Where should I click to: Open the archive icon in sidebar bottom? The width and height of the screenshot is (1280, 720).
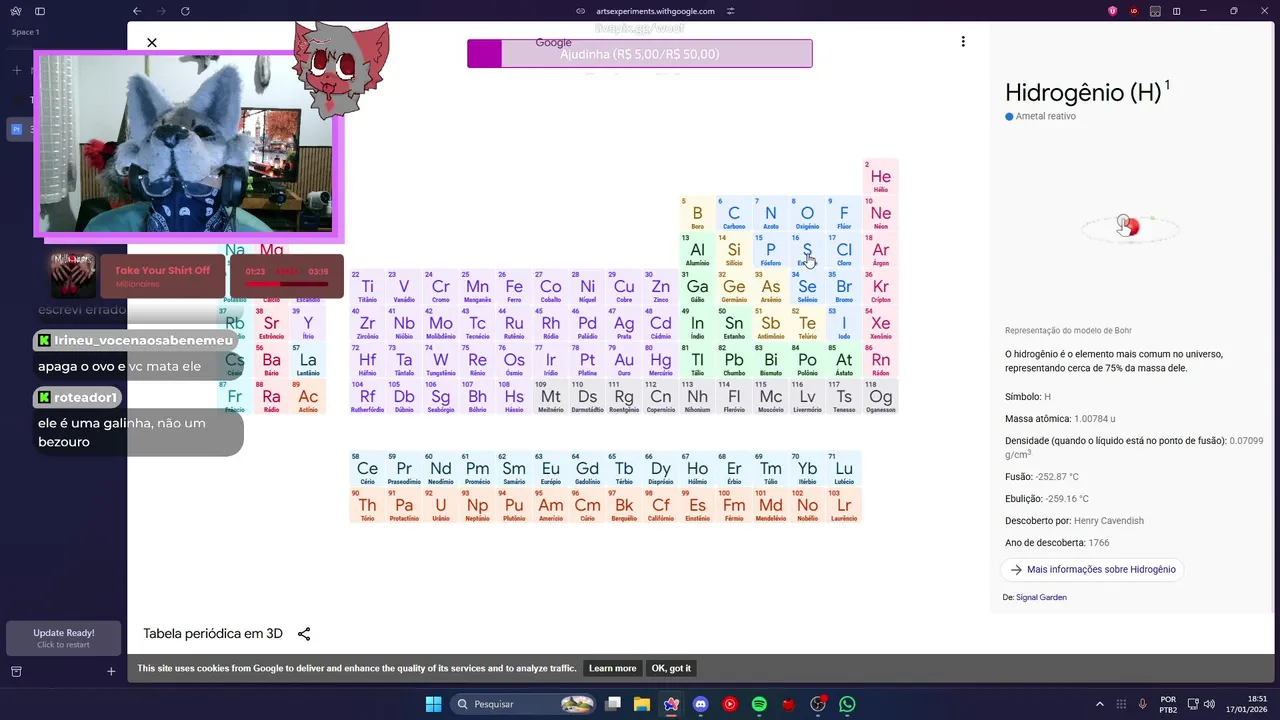[x=16, y=672]
